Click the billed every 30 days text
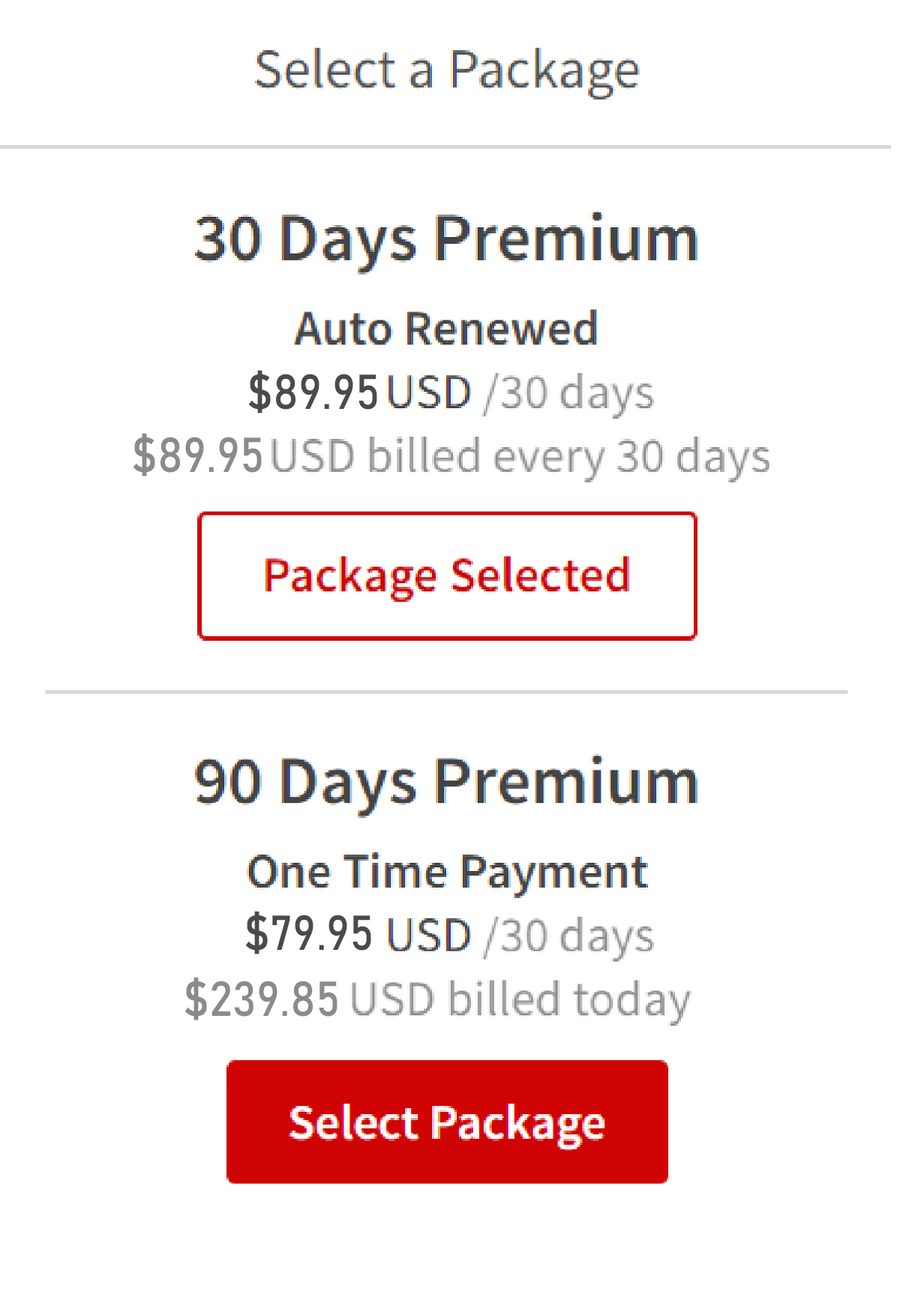 (x=568, y=456)
